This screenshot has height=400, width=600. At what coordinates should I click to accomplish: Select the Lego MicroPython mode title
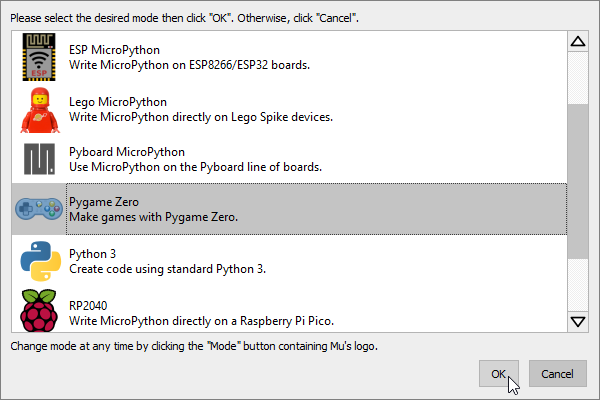tap(118, 102)
